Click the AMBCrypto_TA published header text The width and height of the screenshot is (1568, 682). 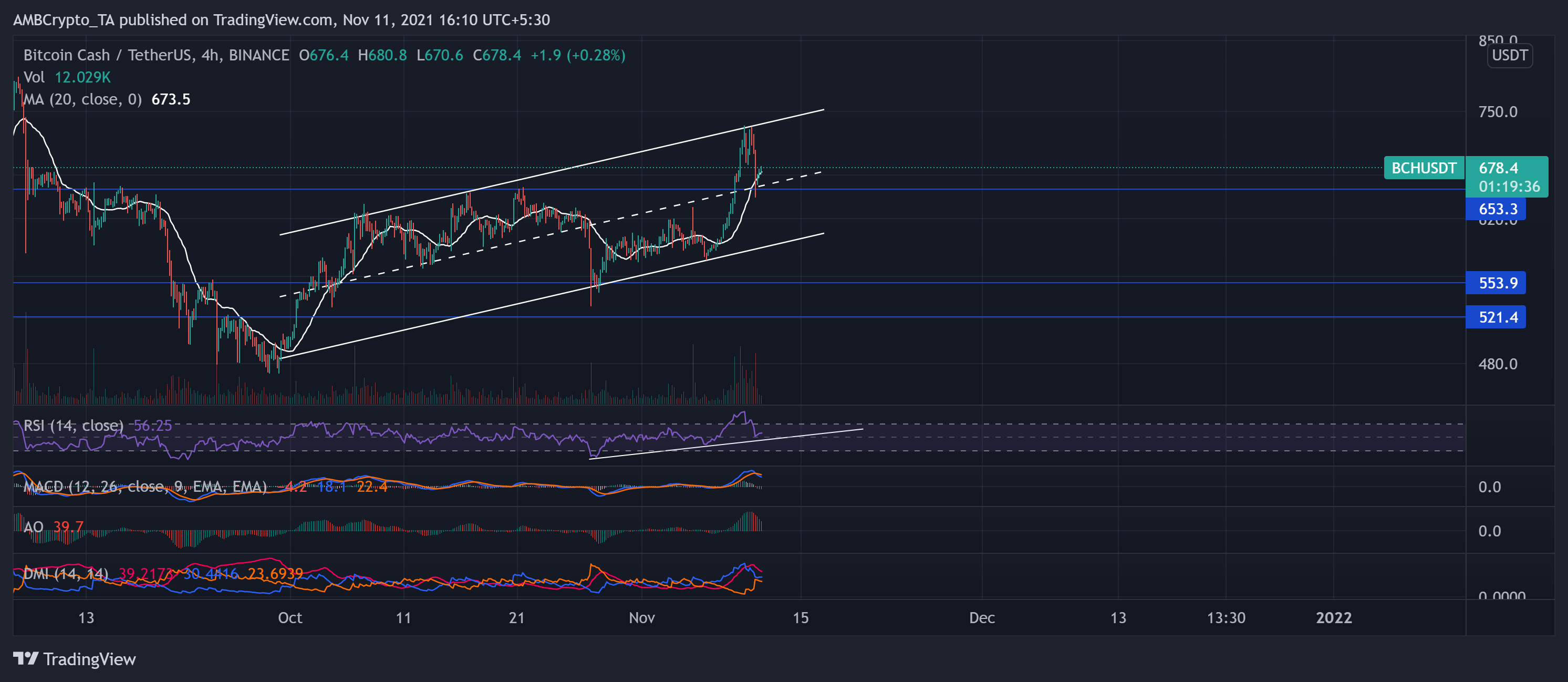[281, 19]
